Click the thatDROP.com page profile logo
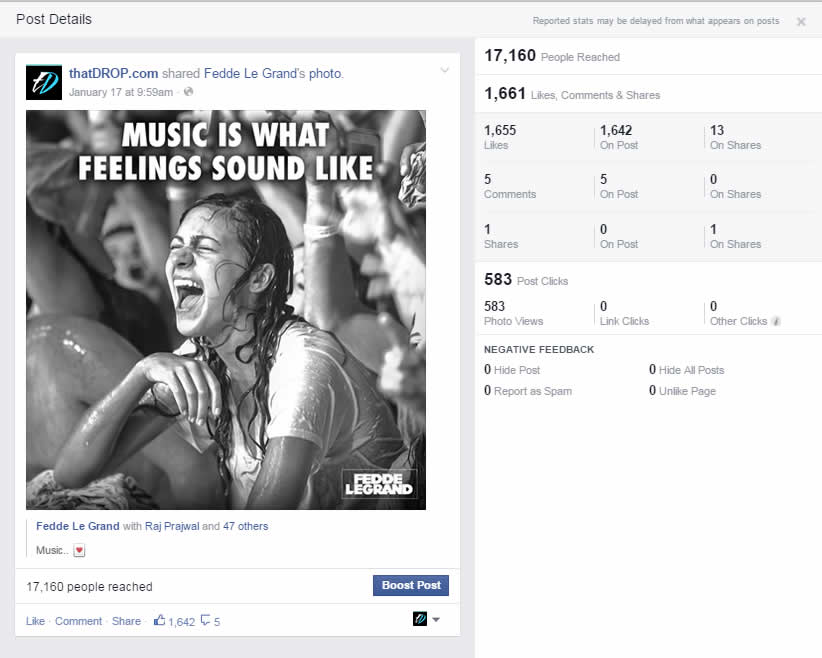 pos(44,82)
